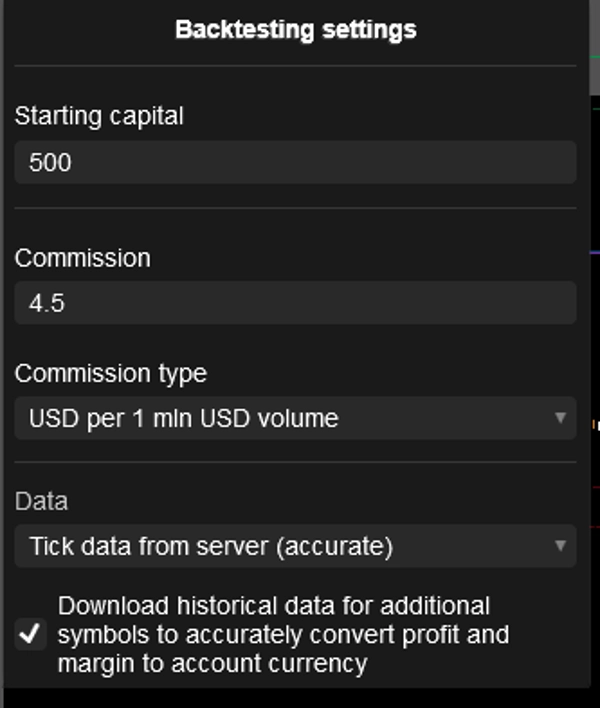Click the Commission type label

110,374
